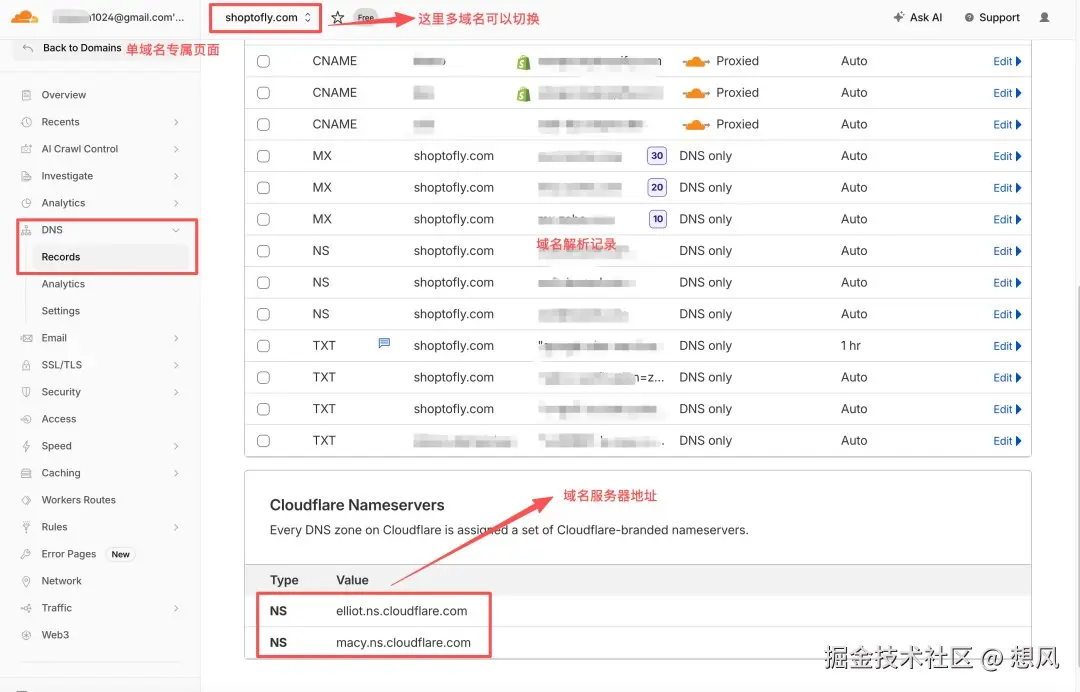Check the MX priority 20 record
This screenshot has width=1080, height=692.
[x=263, y=188]
